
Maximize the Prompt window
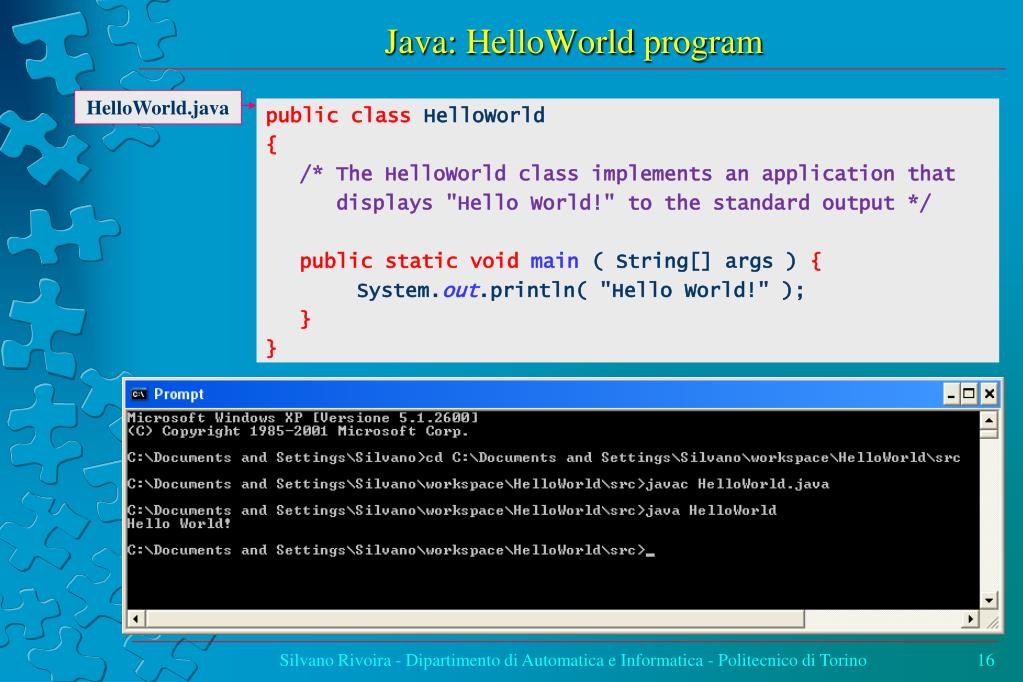click(969, 394)
